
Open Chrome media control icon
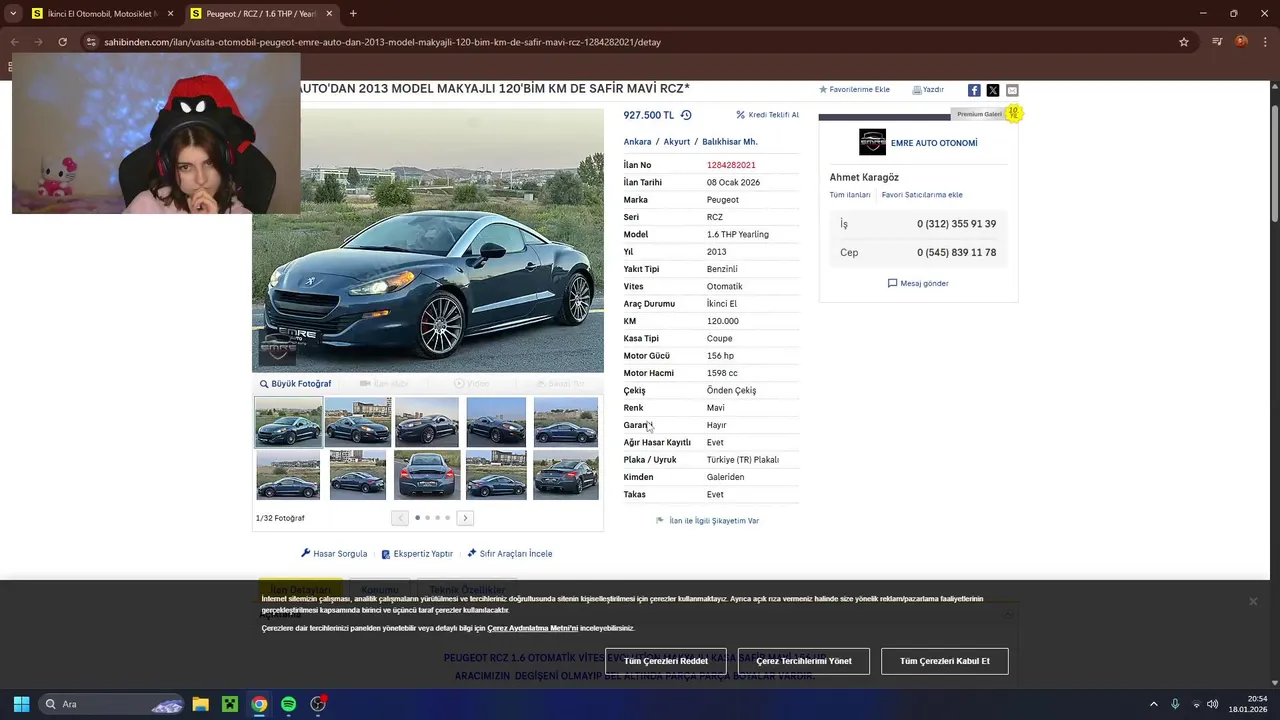coord(1217,42)
